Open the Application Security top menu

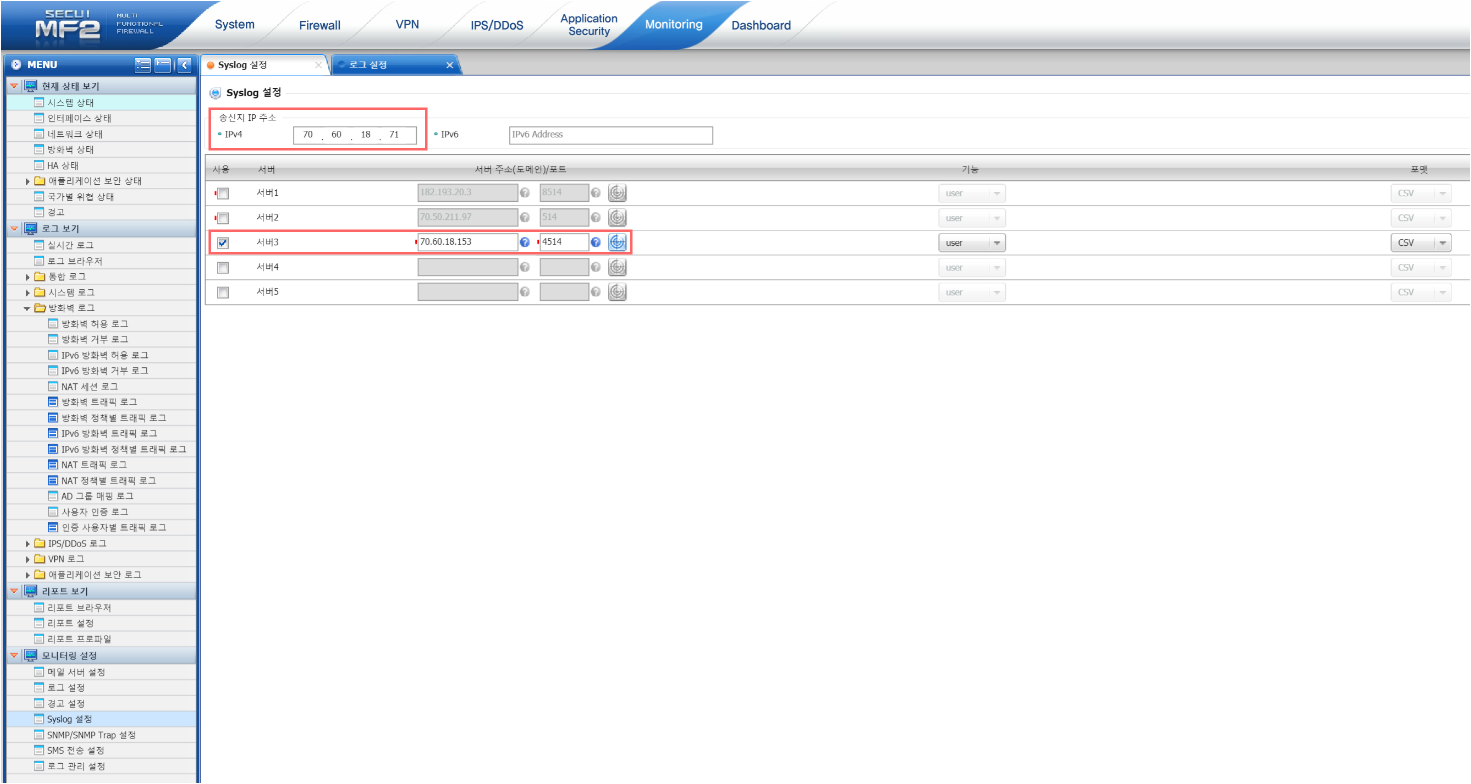pyautogui.click(x=589, y=25)
